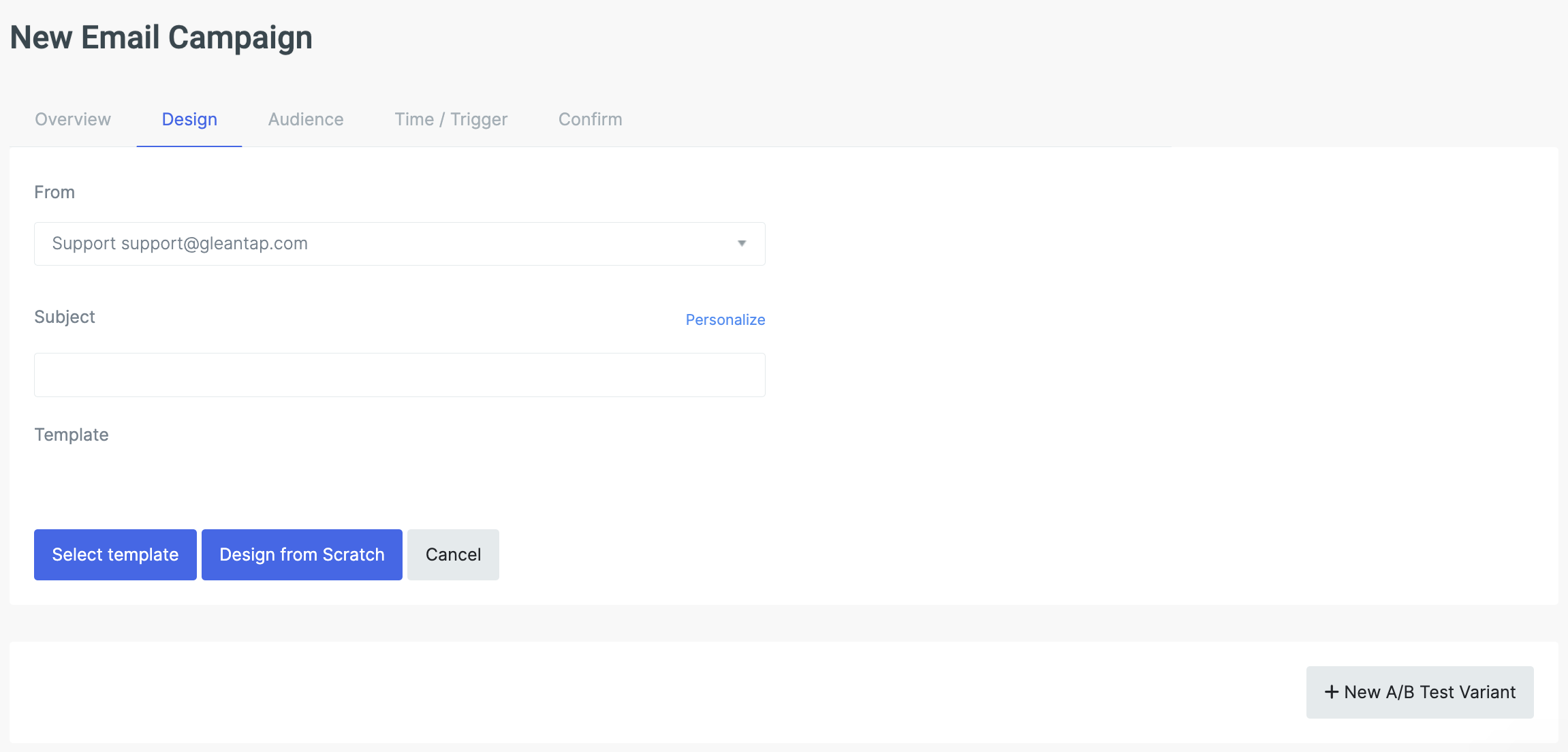Click the From field label
Viewport: 1568px width, 752px height.
click(x=54, y=192)
